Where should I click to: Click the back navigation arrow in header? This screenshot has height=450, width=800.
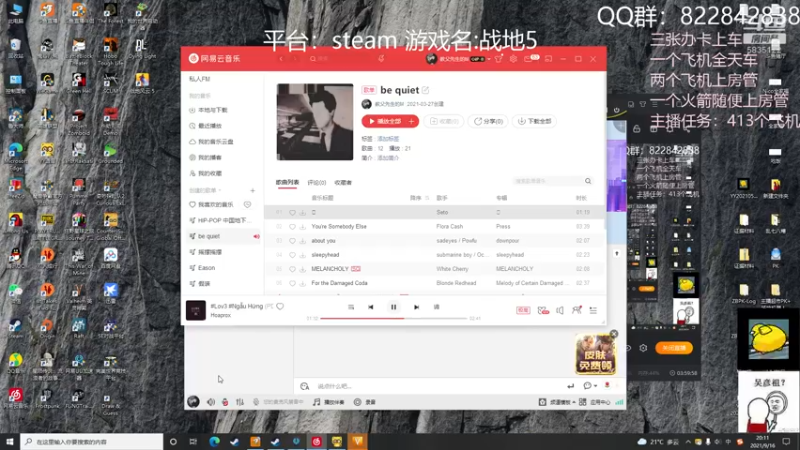281,59
